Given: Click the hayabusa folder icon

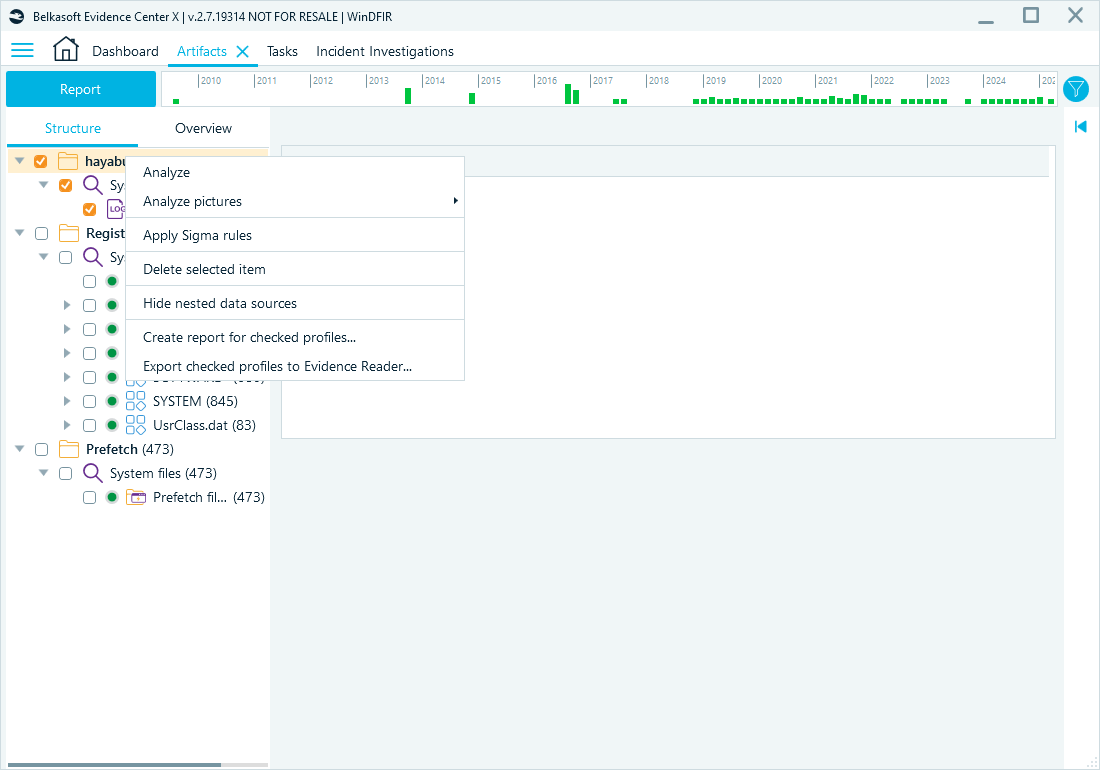Looking at the screenshot, I should (x=68, y=161).
